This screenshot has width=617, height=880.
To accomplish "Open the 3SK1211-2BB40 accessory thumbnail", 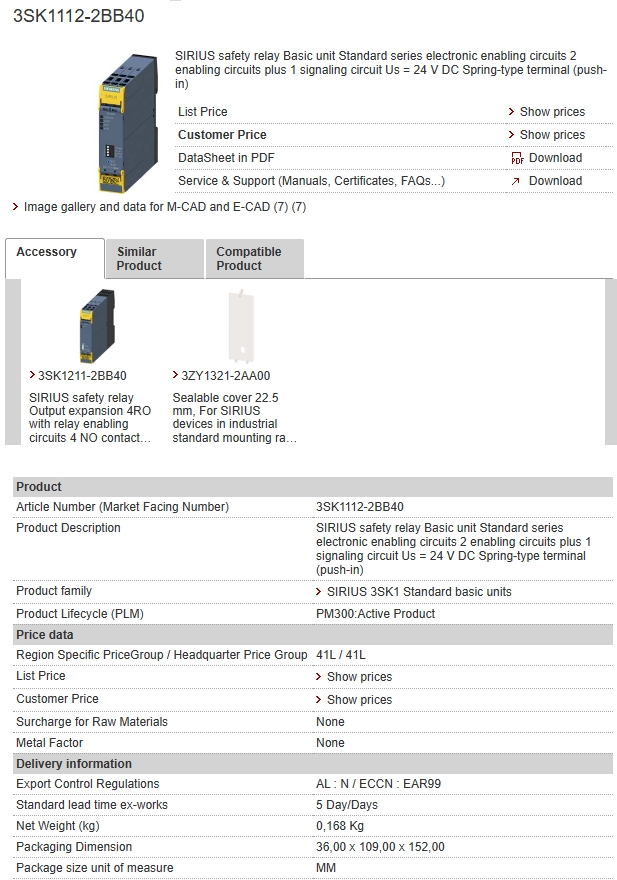I will (97, 326).
